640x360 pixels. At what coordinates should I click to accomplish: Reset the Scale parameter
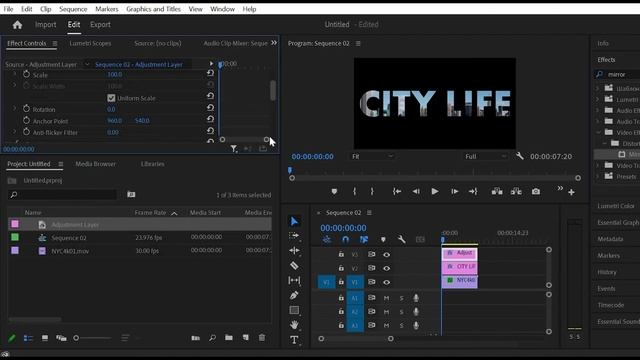coord(210,73)
